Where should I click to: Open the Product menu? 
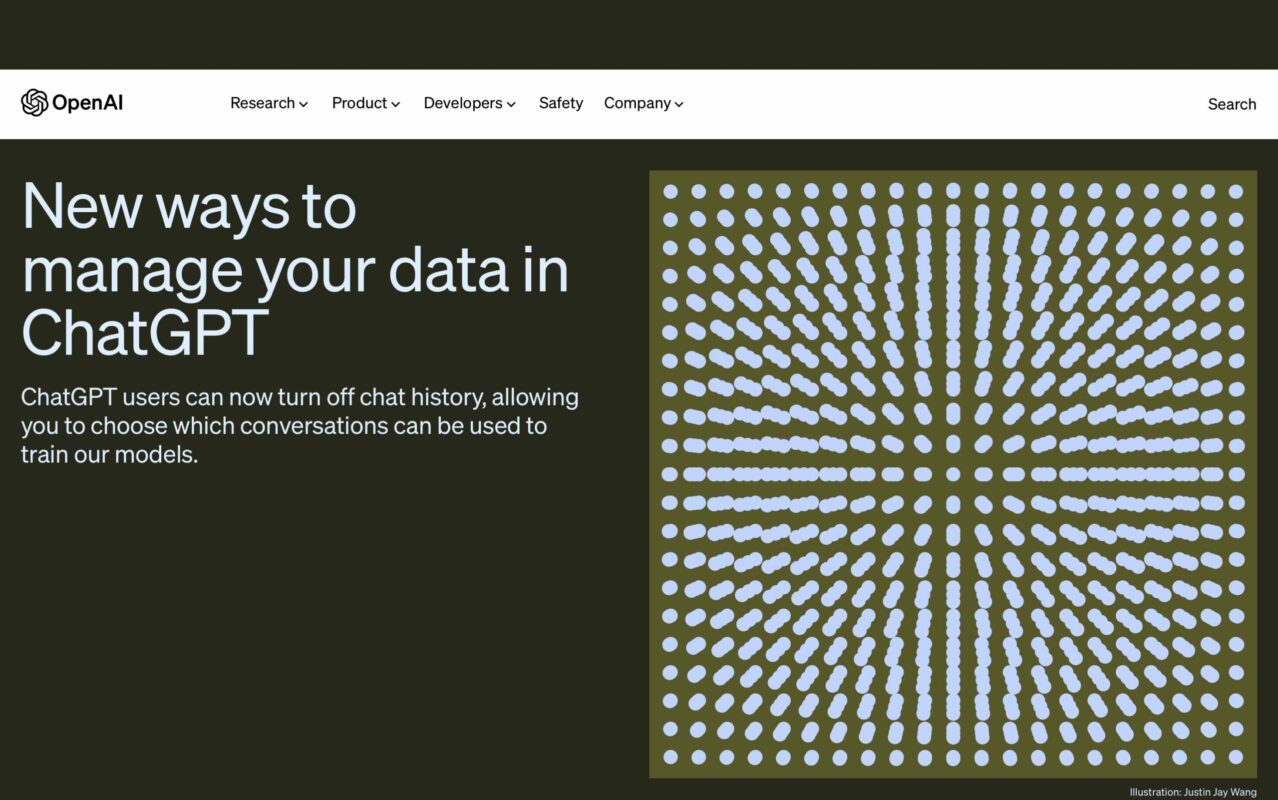pos(366,103)
